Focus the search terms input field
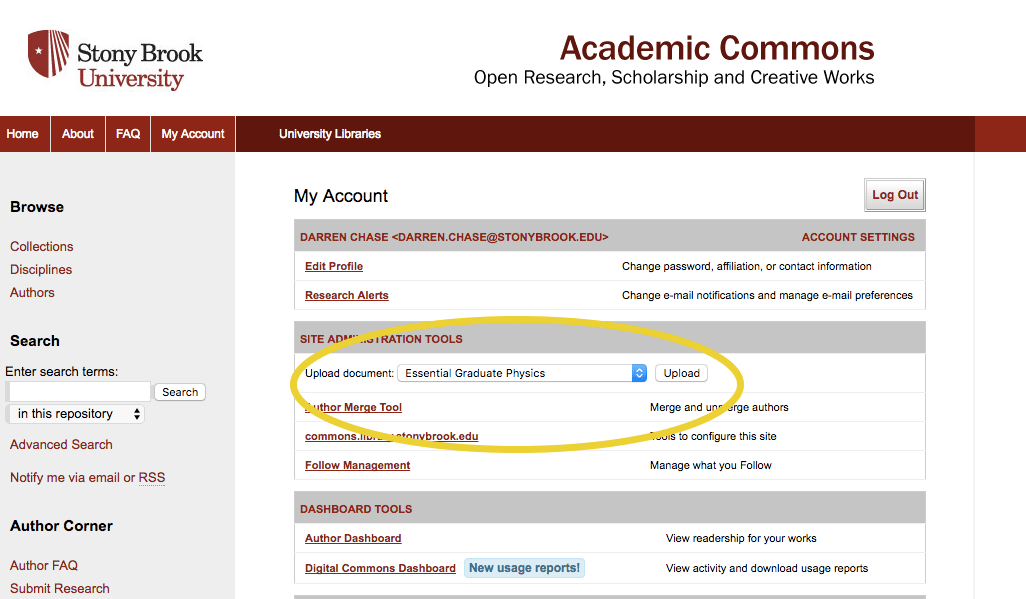 [x=79, y=391]
